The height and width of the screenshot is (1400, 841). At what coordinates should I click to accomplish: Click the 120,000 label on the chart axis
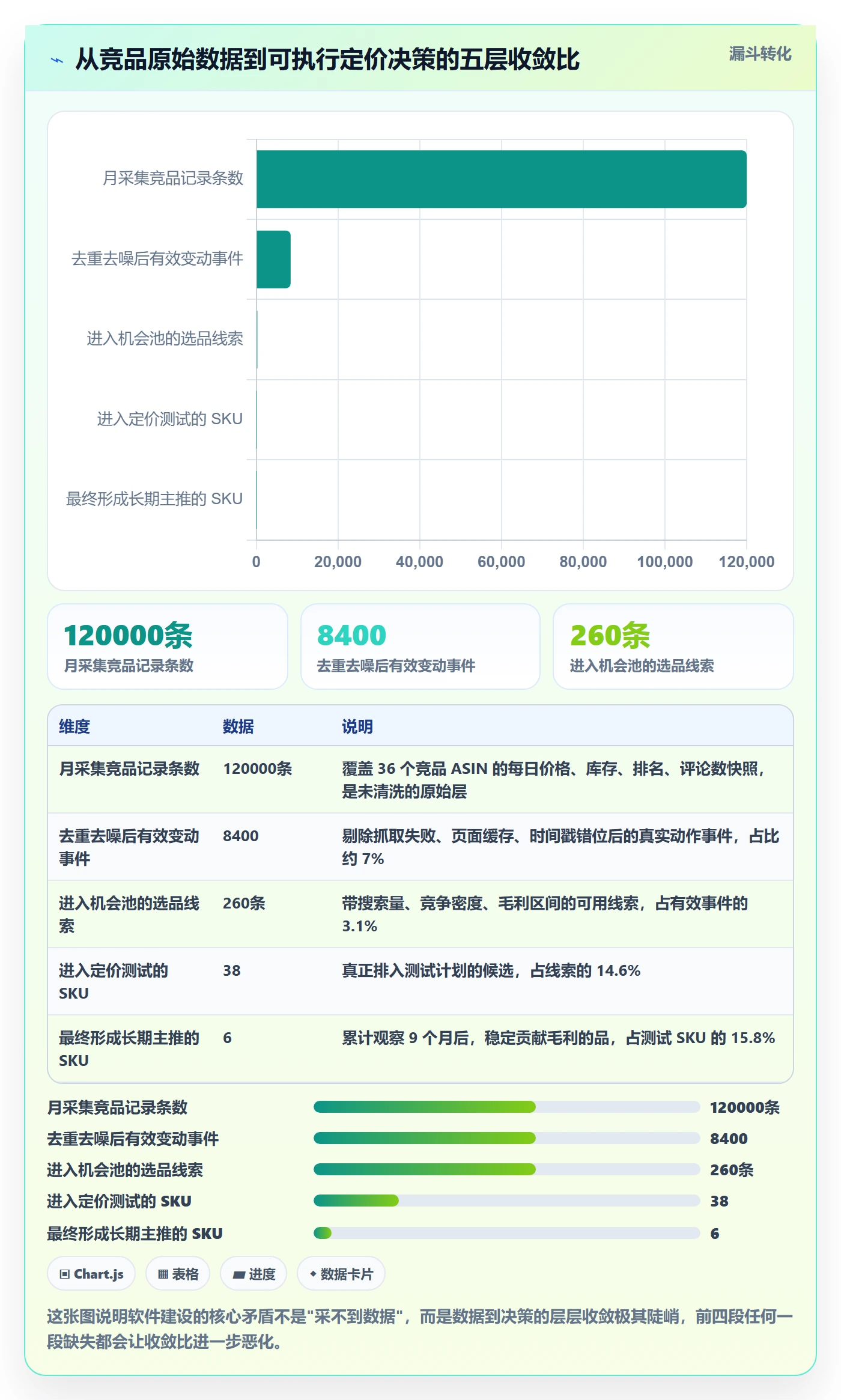click(x=747, y=562)
